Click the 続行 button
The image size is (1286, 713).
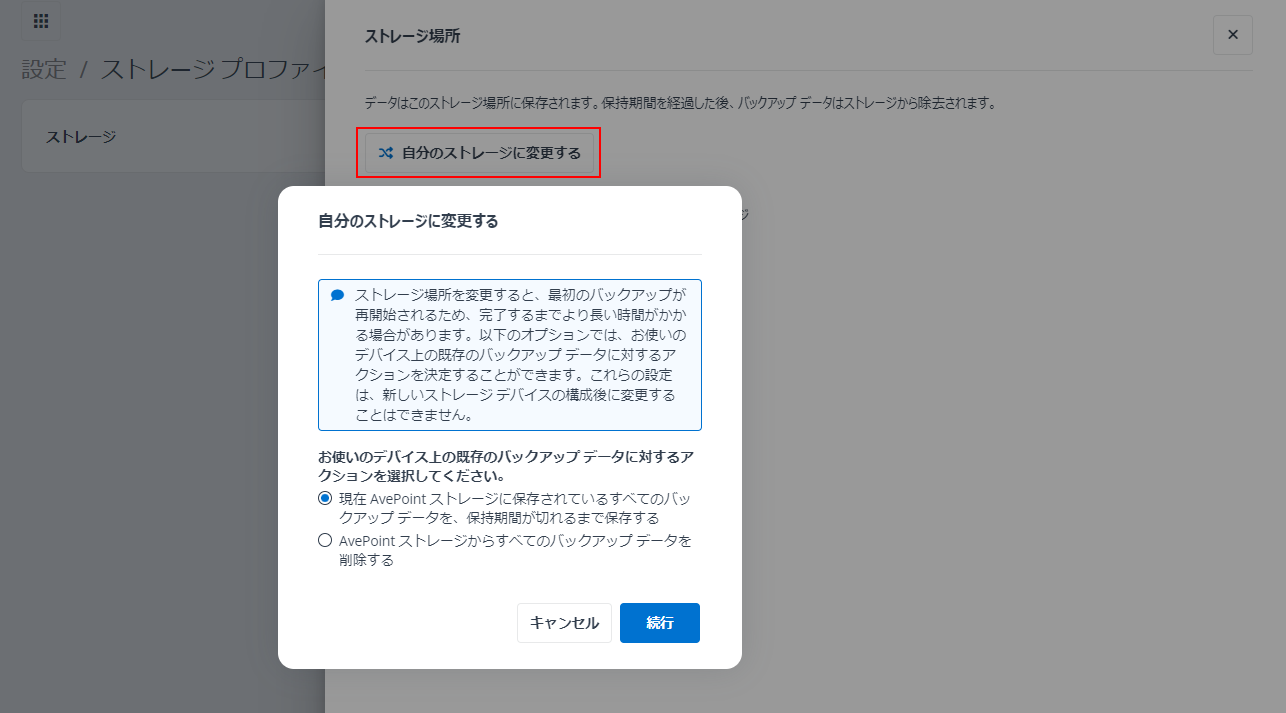(660, 623)
